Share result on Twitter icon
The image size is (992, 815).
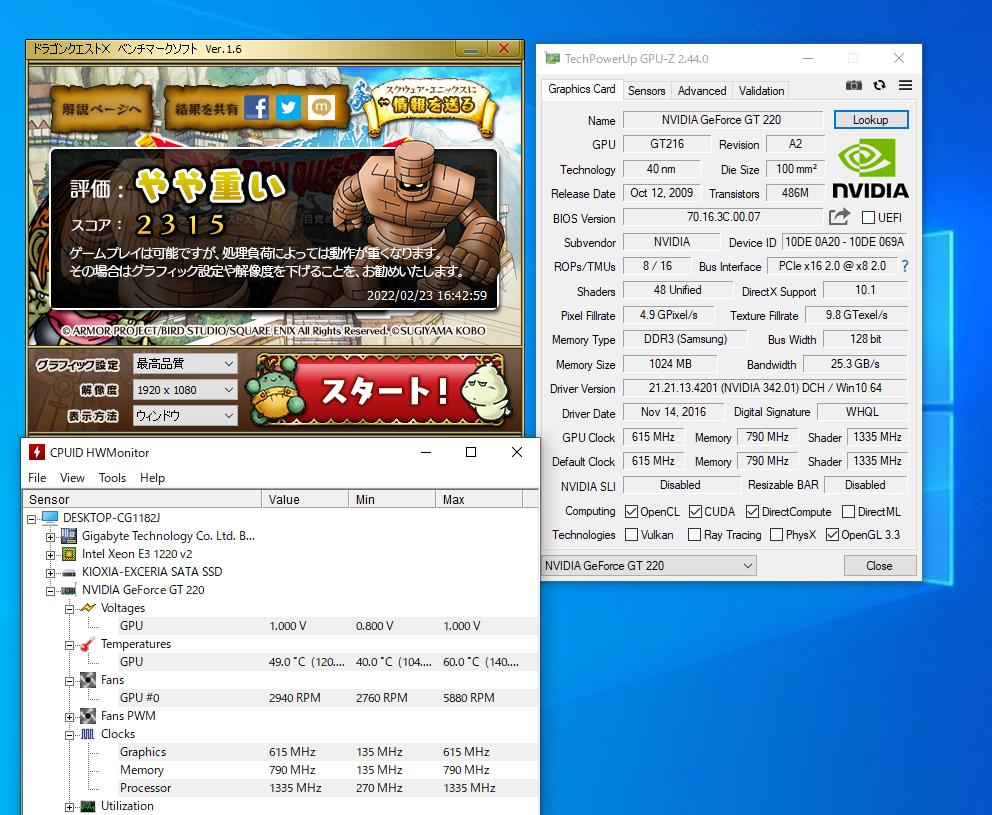click(288, 108)
